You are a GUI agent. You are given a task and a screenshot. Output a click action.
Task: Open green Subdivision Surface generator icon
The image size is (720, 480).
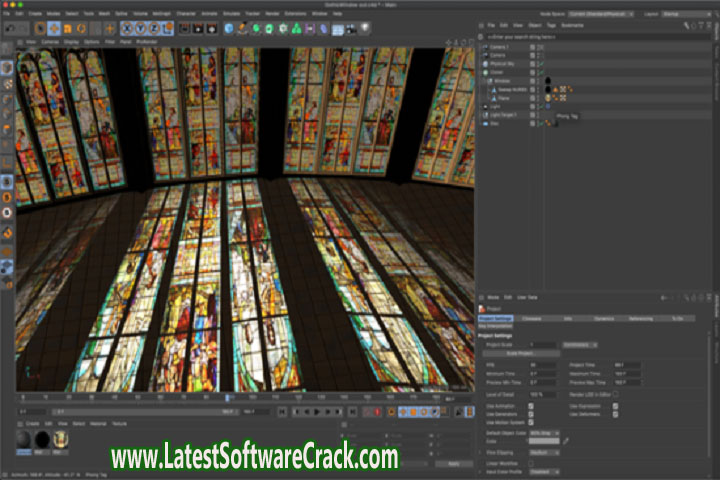(x=256, y=28)
